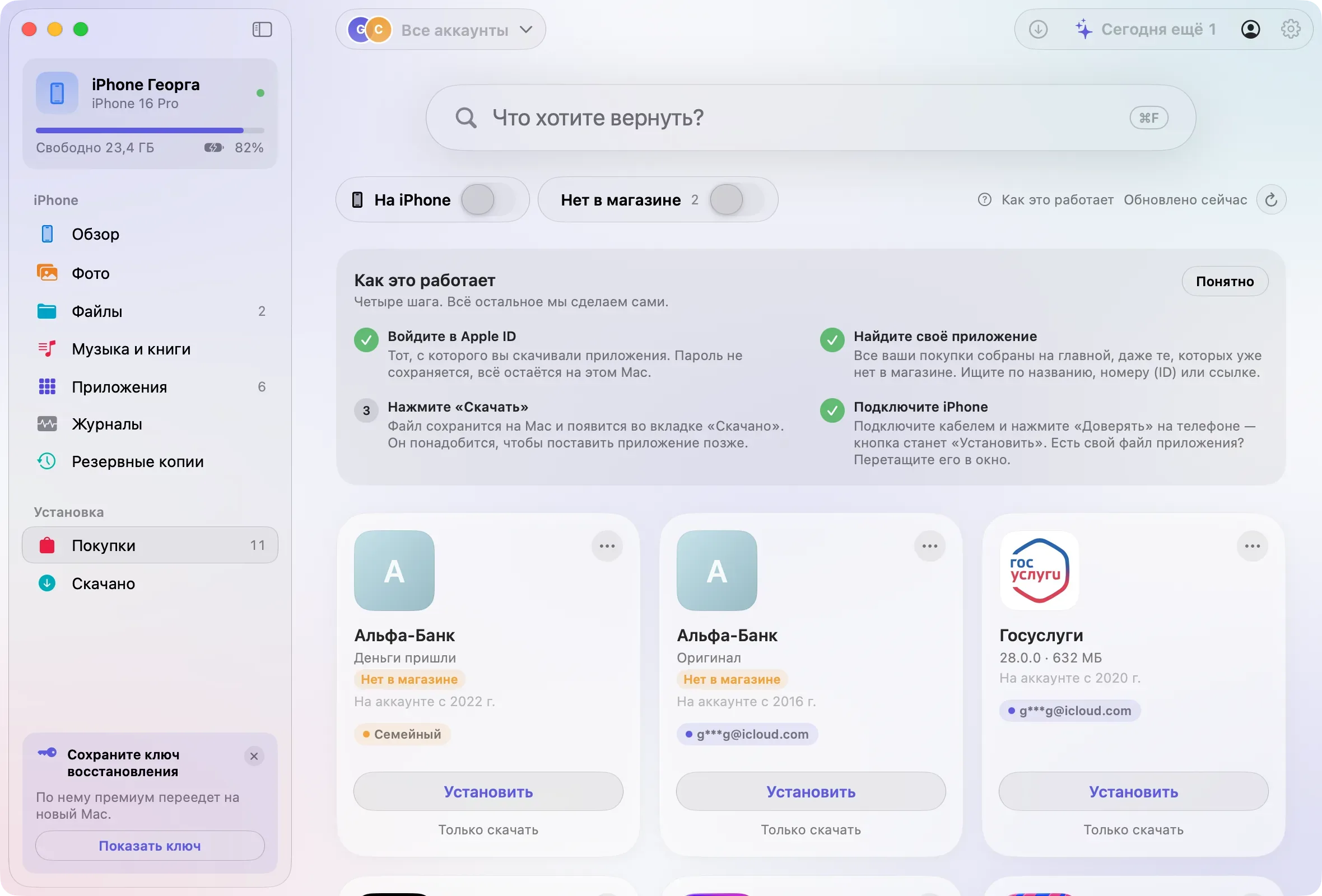Open Обзор in the sidebar
This screenshot has width=1322, height=896.
(x=150, y=234)
